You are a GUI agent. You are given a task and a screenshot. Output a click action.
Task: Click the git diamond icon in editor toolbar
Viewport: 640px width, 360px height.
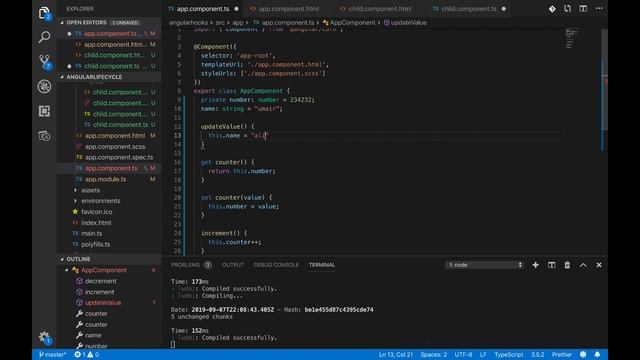pos(552,9)
